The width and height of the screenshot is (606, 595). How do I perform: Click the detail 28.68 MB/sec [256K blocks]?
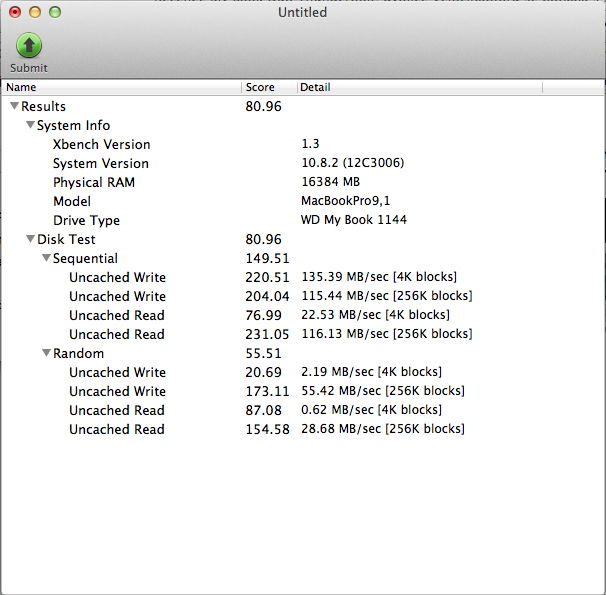(x=383, y=428)
